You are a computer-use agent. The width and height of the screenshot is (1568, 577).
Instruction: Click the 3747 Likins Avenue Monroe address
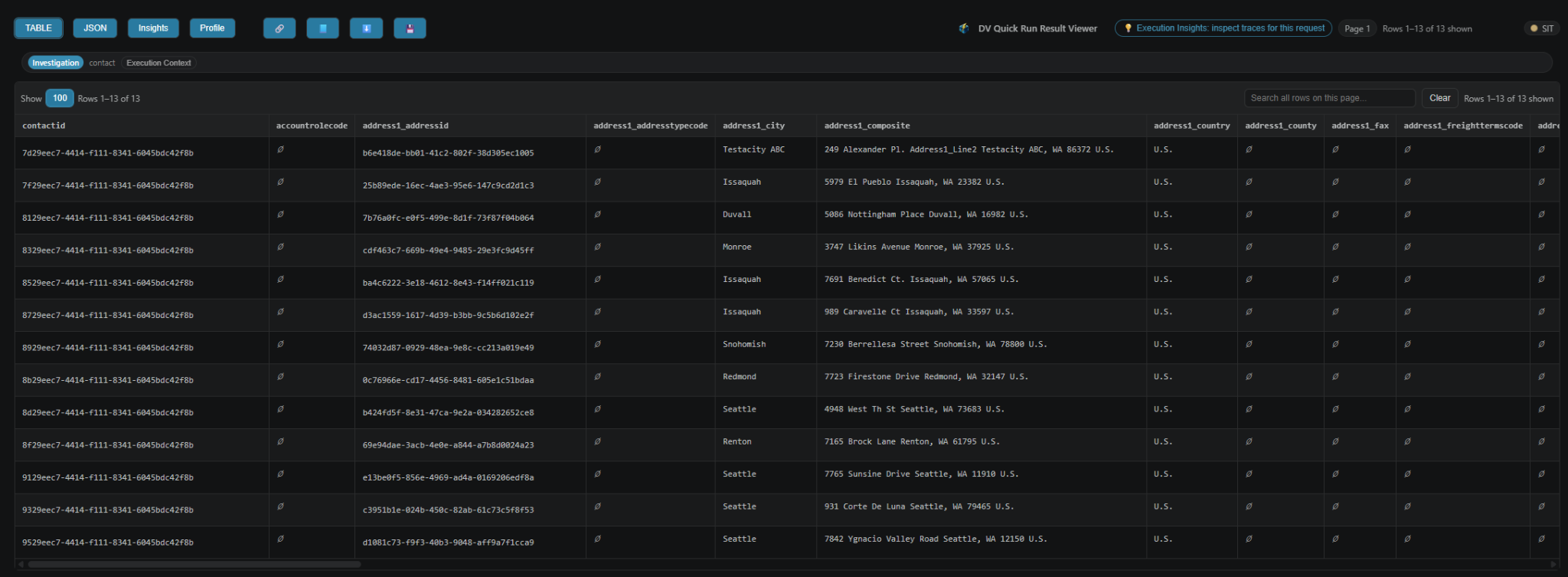pyautogui.click(x=919, y=247)
